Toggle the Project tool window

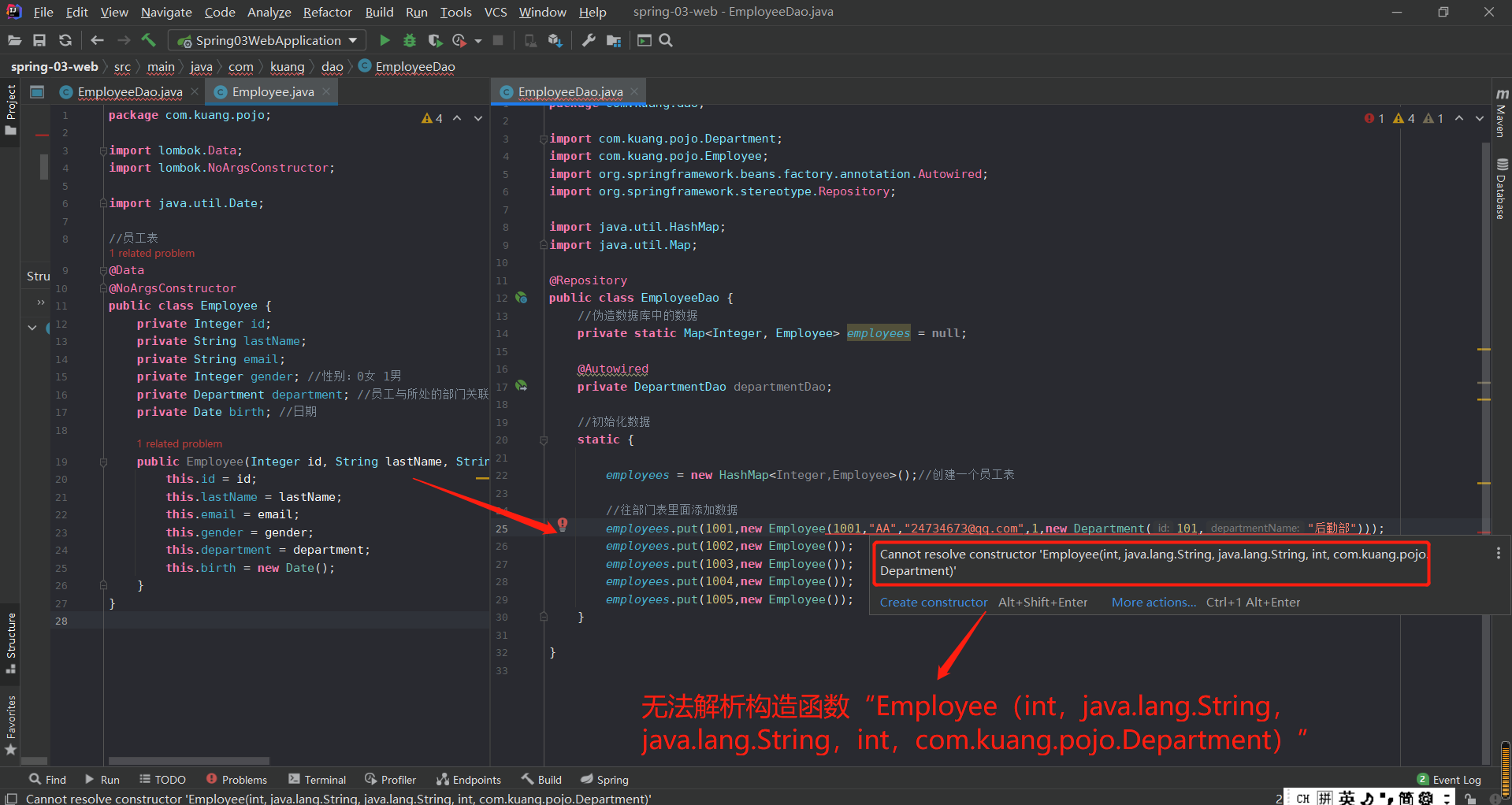pyautogui.click(x=10, y=101)
